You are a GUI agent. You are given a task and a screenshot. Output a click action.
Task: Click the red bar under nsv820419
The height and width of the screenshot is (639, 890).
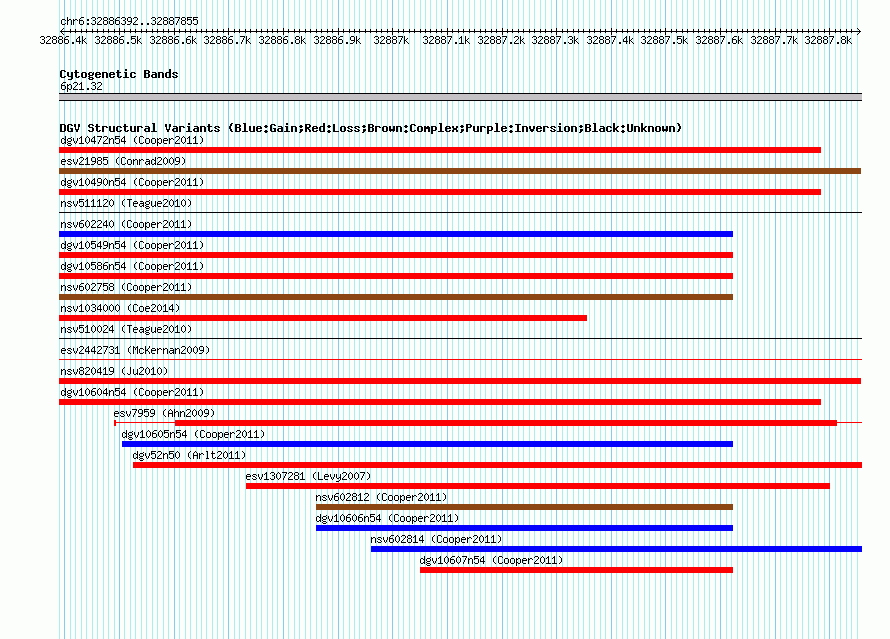pos(460,381)
